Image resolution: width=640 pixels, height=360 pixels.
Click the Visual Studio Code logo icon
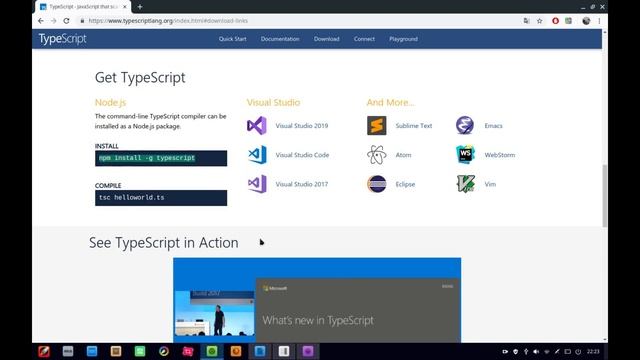257,155
